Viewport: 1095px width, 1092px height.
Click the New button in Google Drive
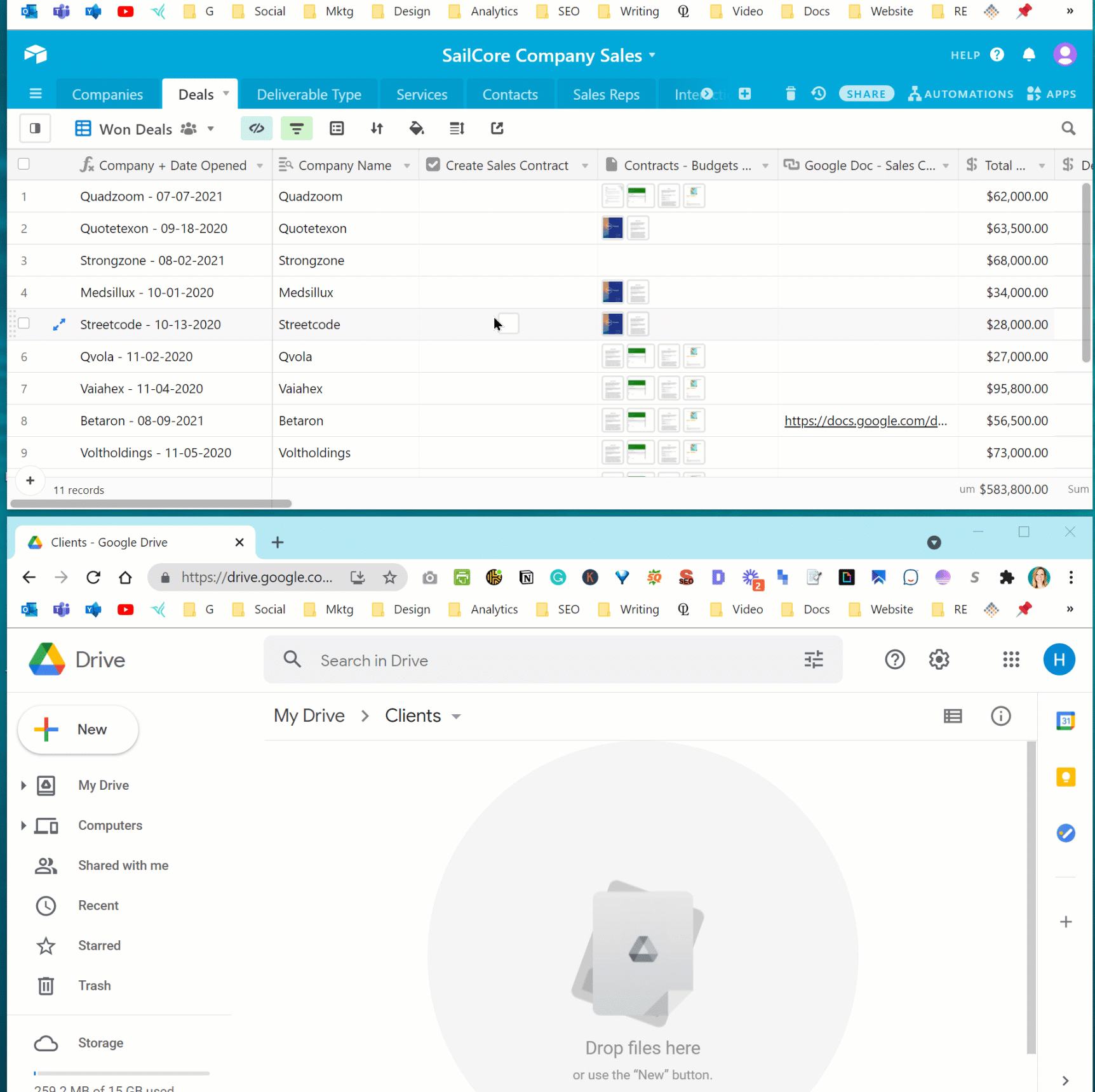tap(77, 729)
